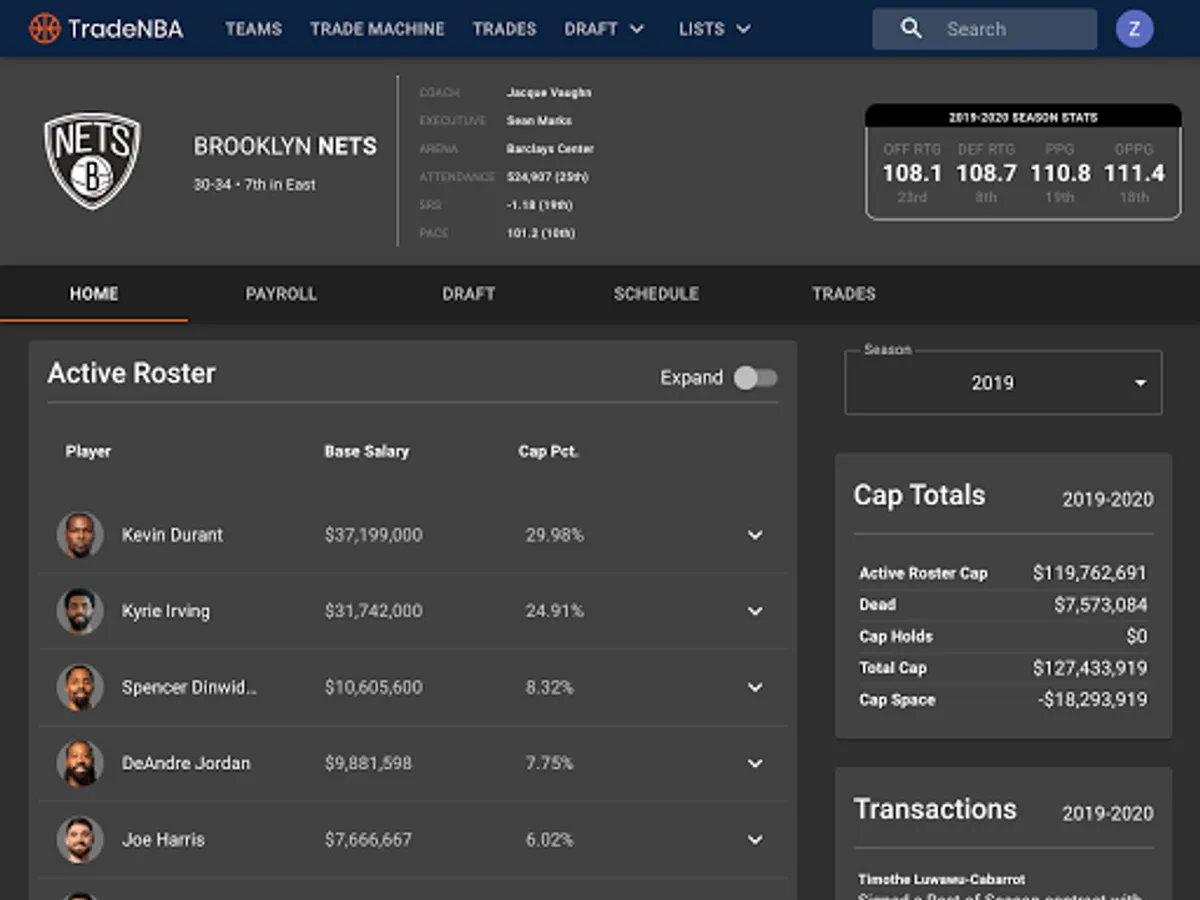
Task: Open the user avatar Z menu
Action: 1134,29
